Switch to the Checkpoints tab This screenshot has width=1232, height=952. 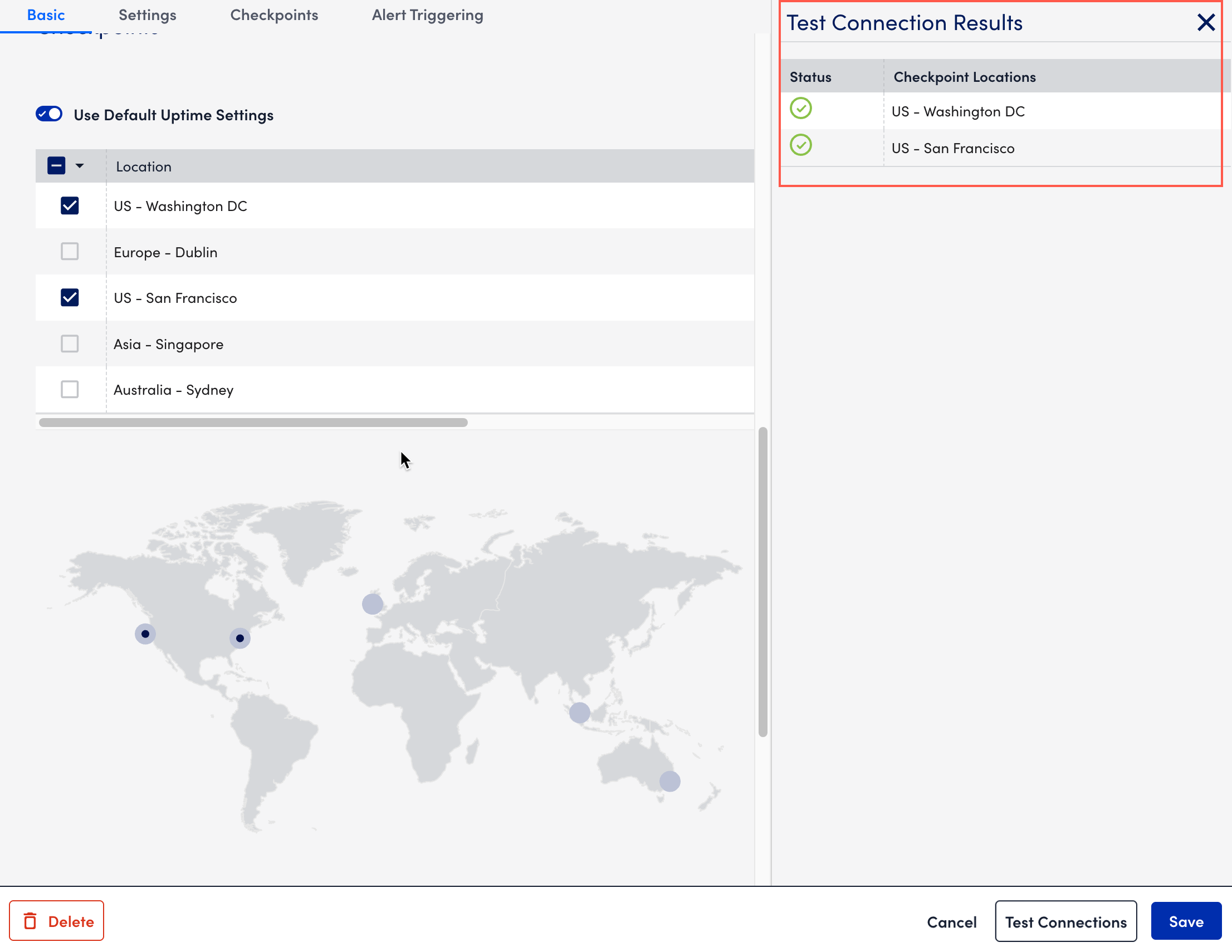coord(274,15)
